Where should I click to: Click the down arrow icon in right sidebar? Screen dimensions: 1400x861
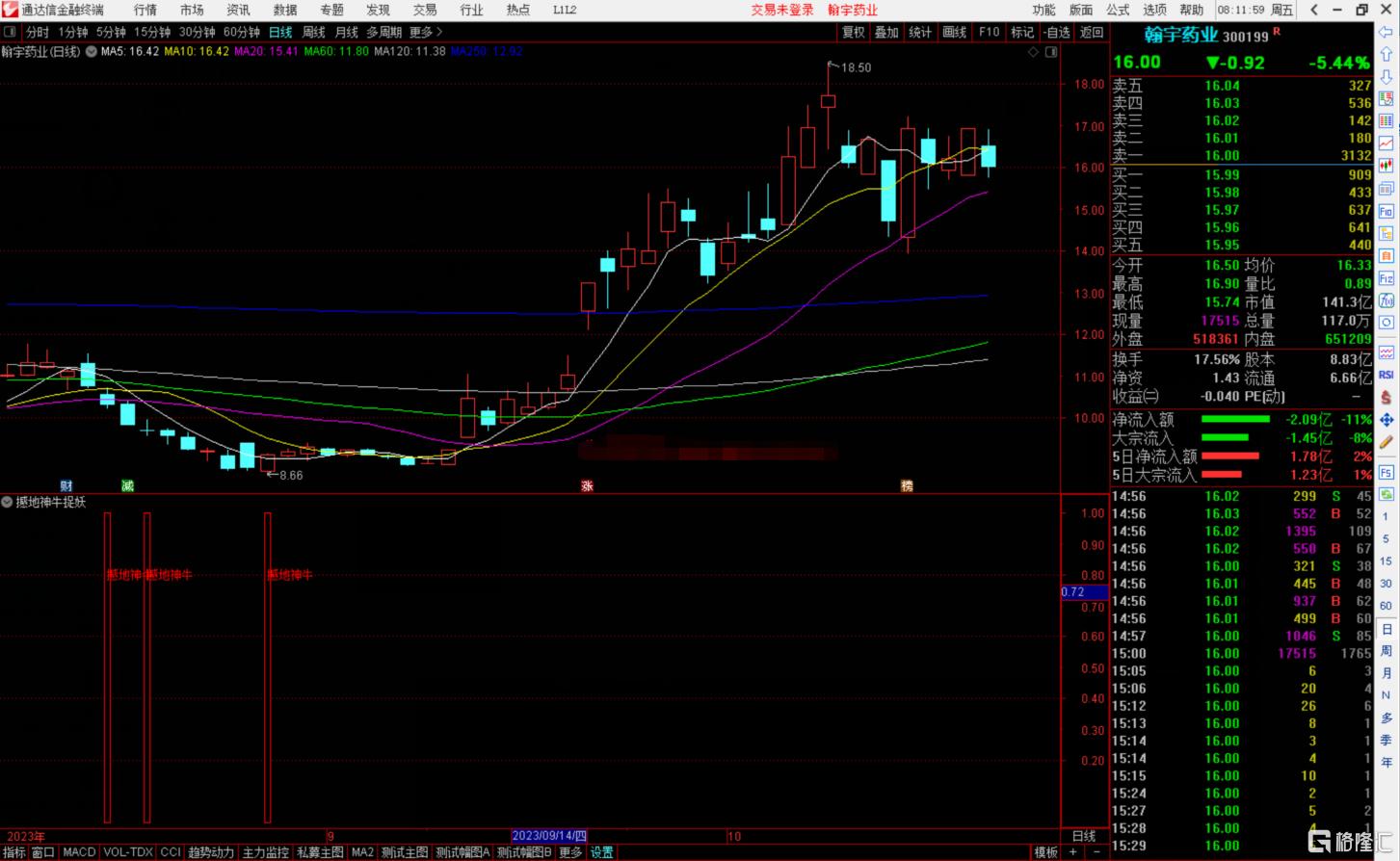pos(1387,76)
